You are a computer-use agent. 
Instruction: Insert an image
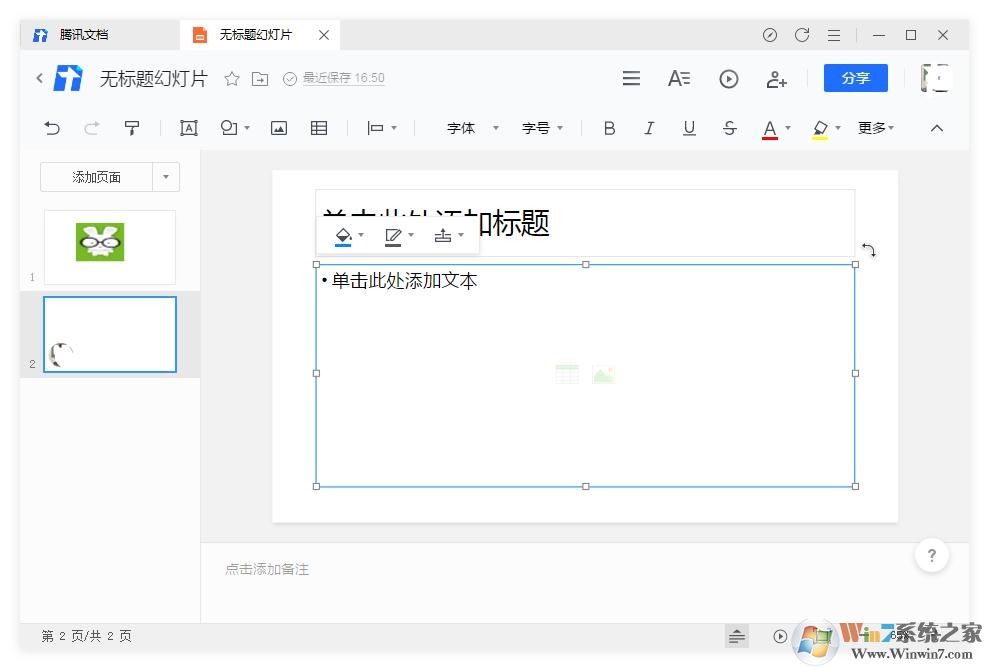278,128
